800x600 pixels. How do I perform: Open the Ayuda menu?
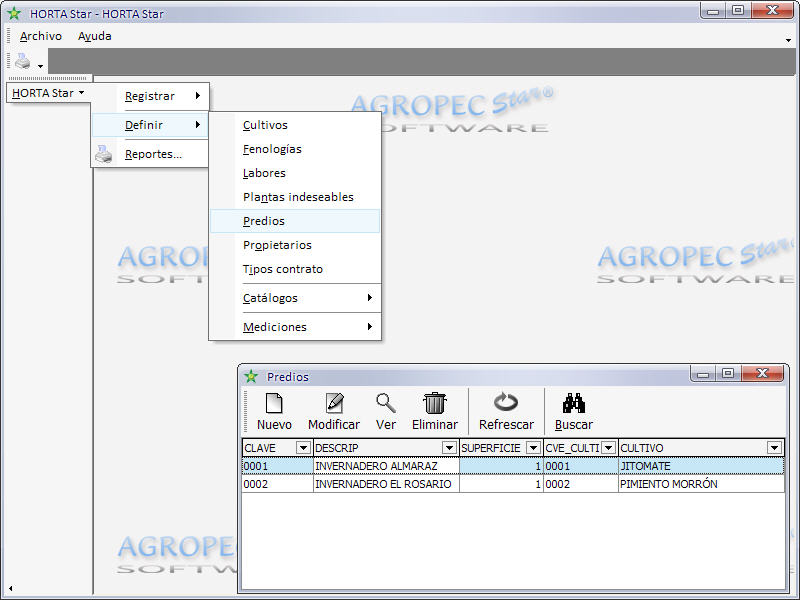(x=95, y=36)
